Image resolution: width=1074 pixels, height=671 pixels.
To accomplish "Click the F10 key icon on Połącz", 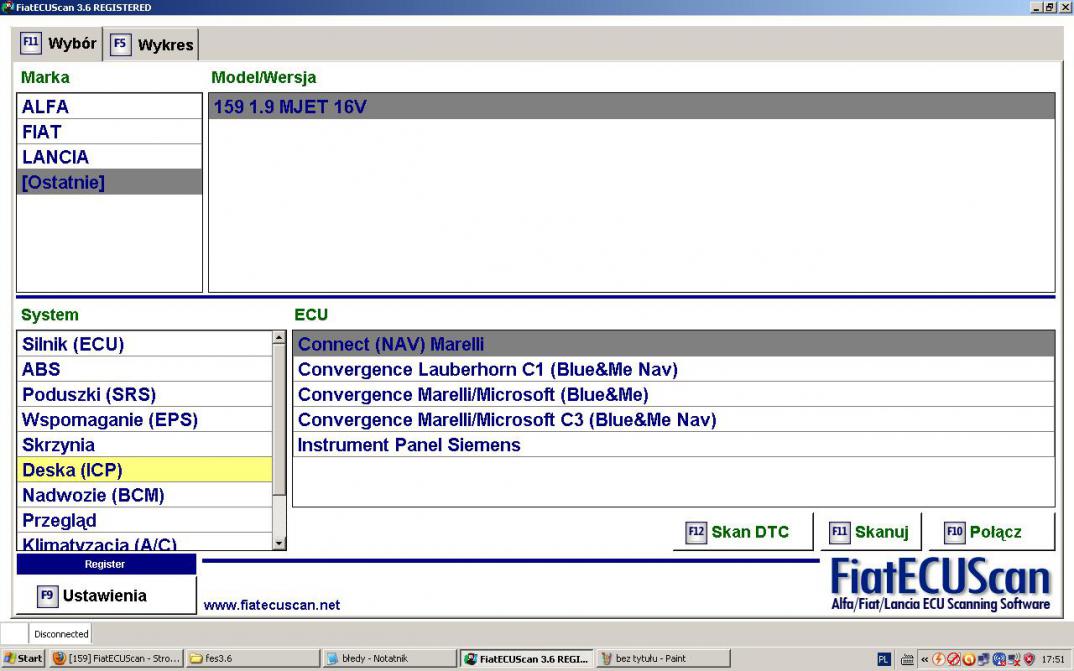I will click(954, 532).
